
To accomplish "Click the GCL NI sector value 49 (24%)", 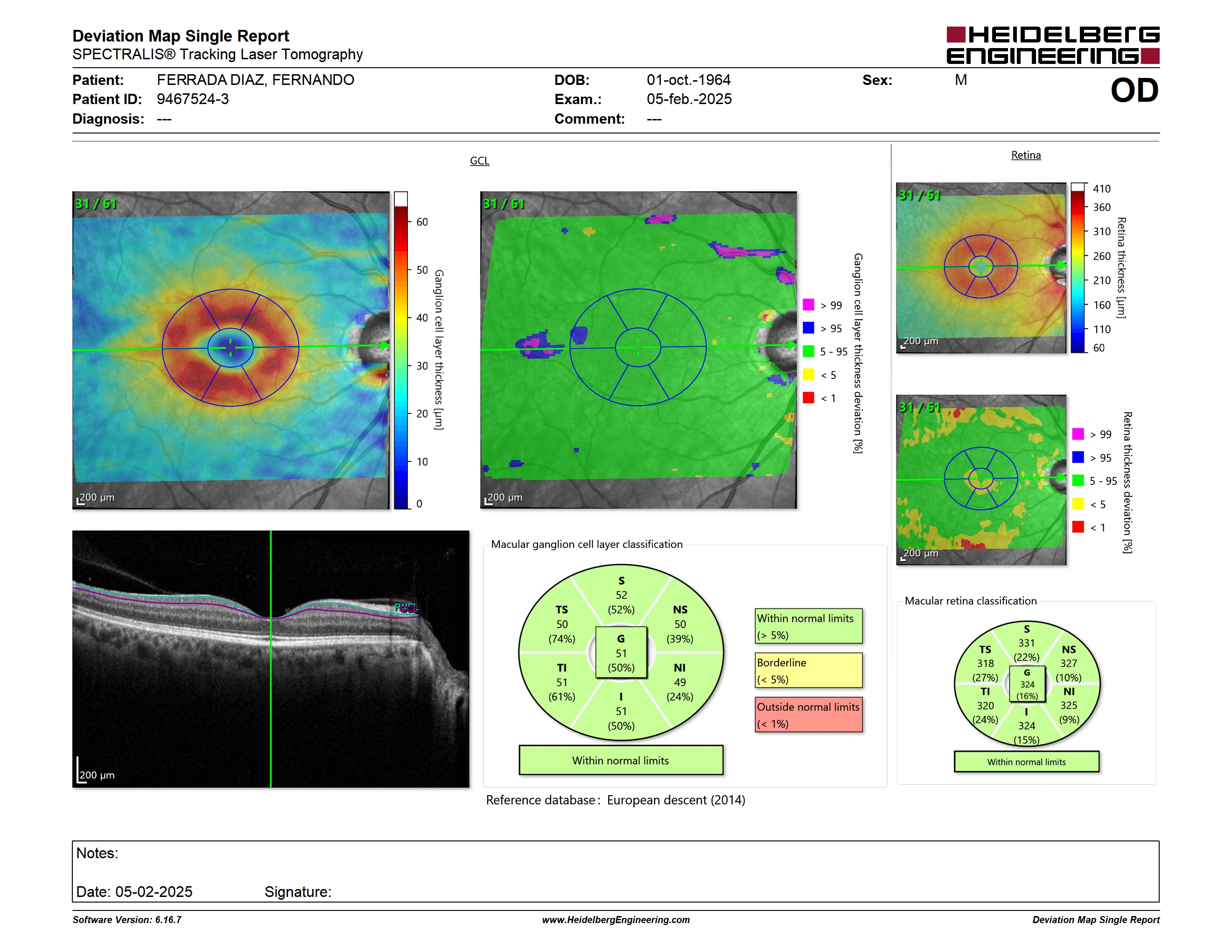I will tap(680, 682).
